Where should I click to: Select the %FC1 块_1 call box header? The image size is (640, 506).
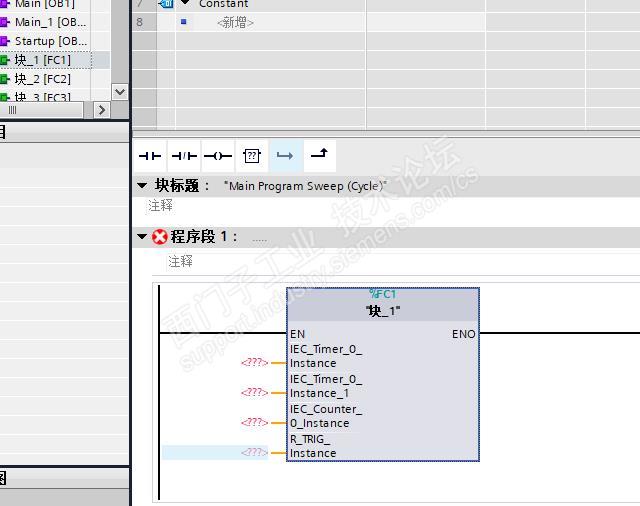[383, 304]
